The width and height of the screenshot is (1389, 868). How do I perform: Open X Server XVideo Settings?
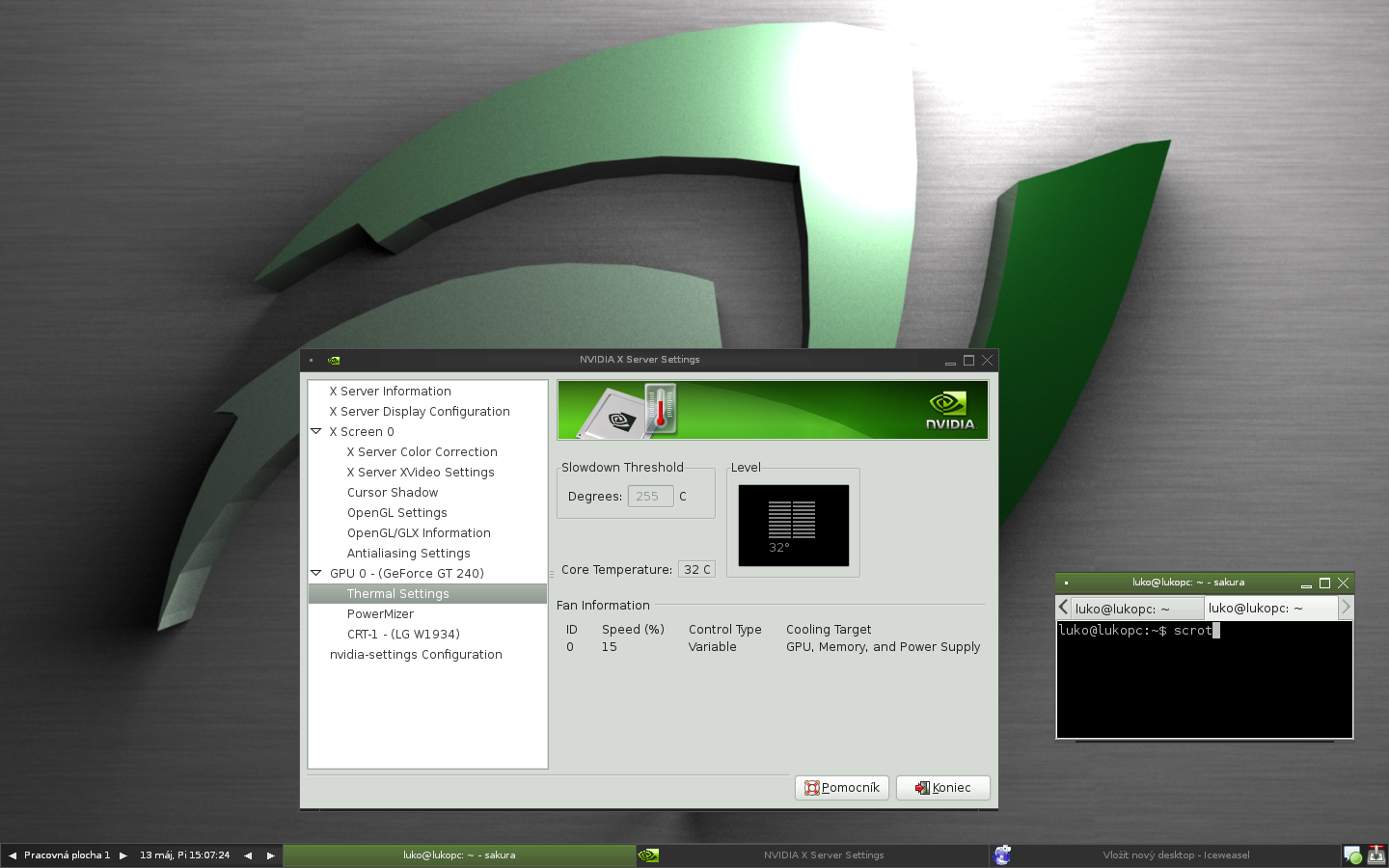pos(421,472)
